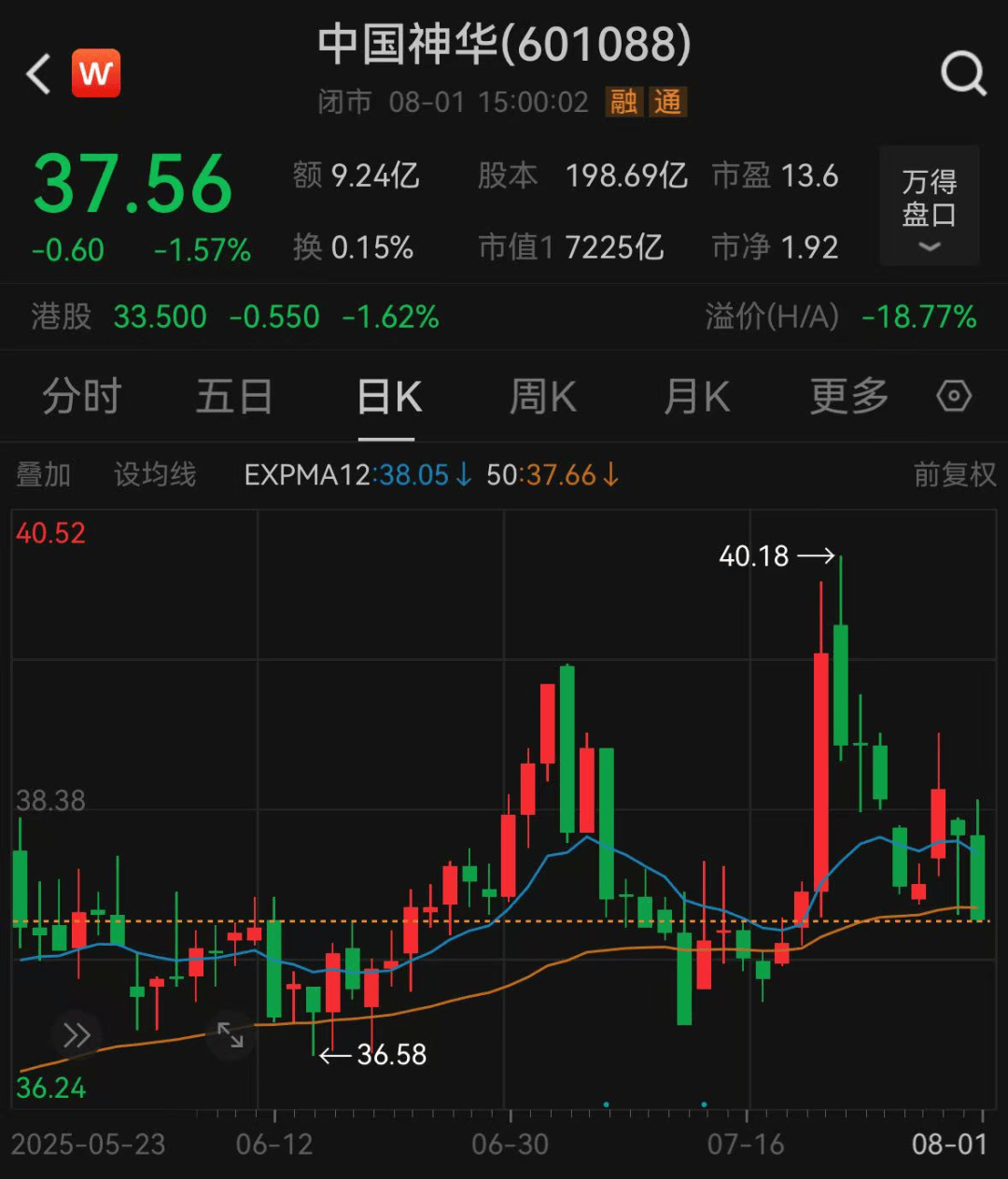Viewport: 1008px width, 1179px height.
Task: Tap the 08-01 date axis label
Action: tap(949, 1144)
